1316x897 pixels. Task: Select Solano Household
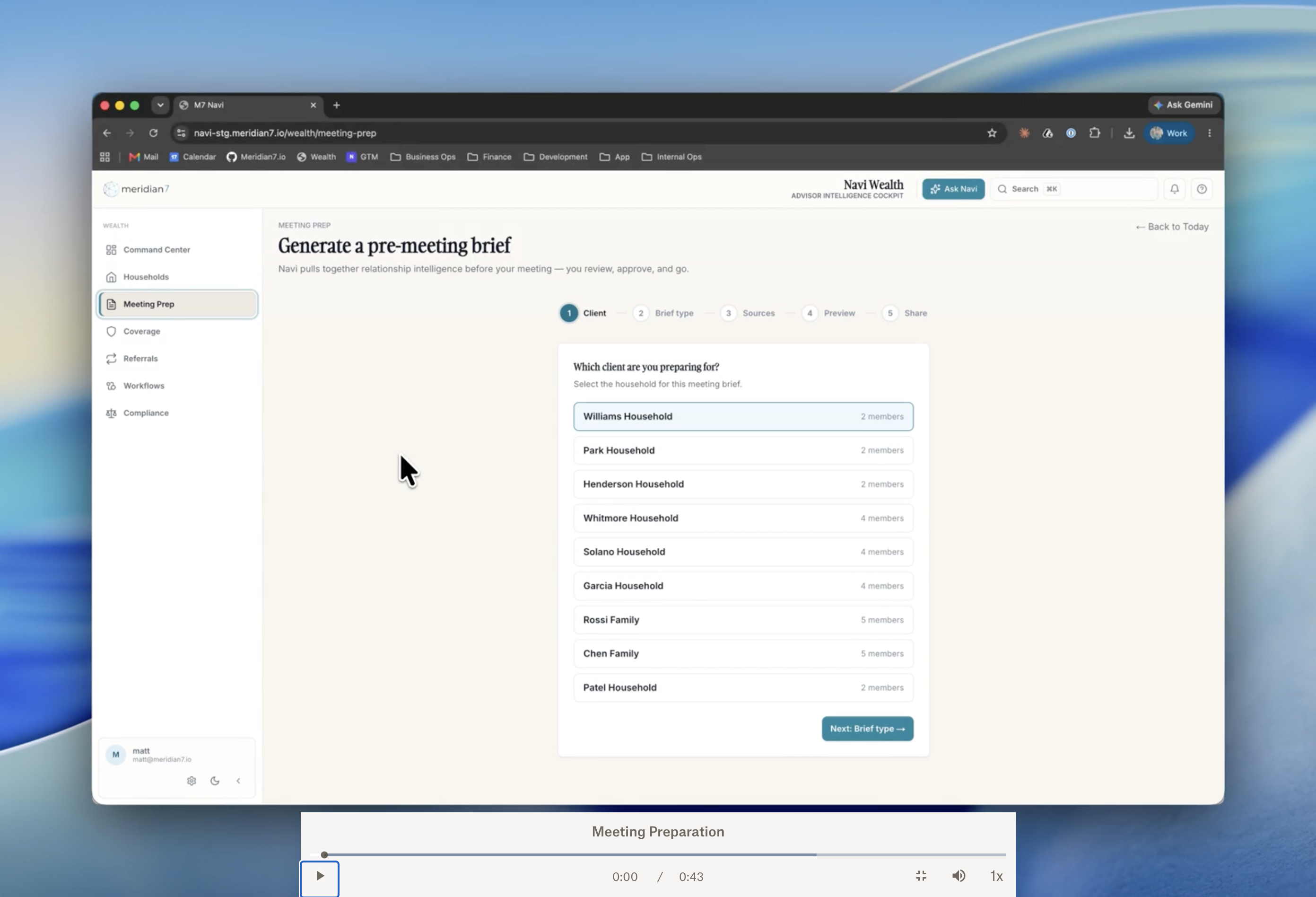coord(743,552)
